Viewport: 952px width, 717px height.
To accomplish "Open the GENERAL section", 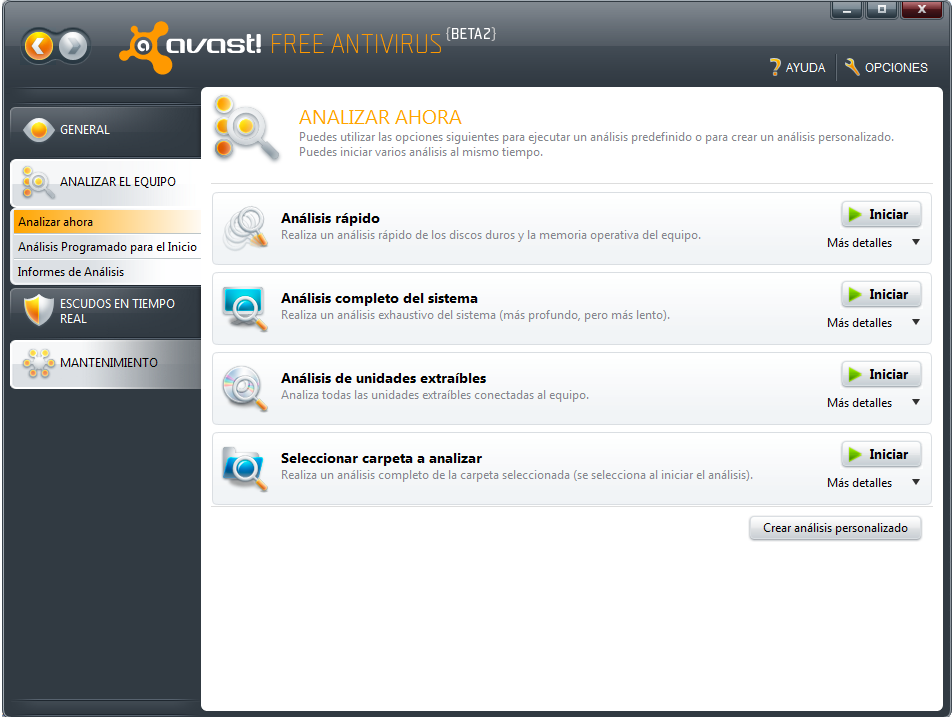I will pyautogui.click(x=106, y=130).
